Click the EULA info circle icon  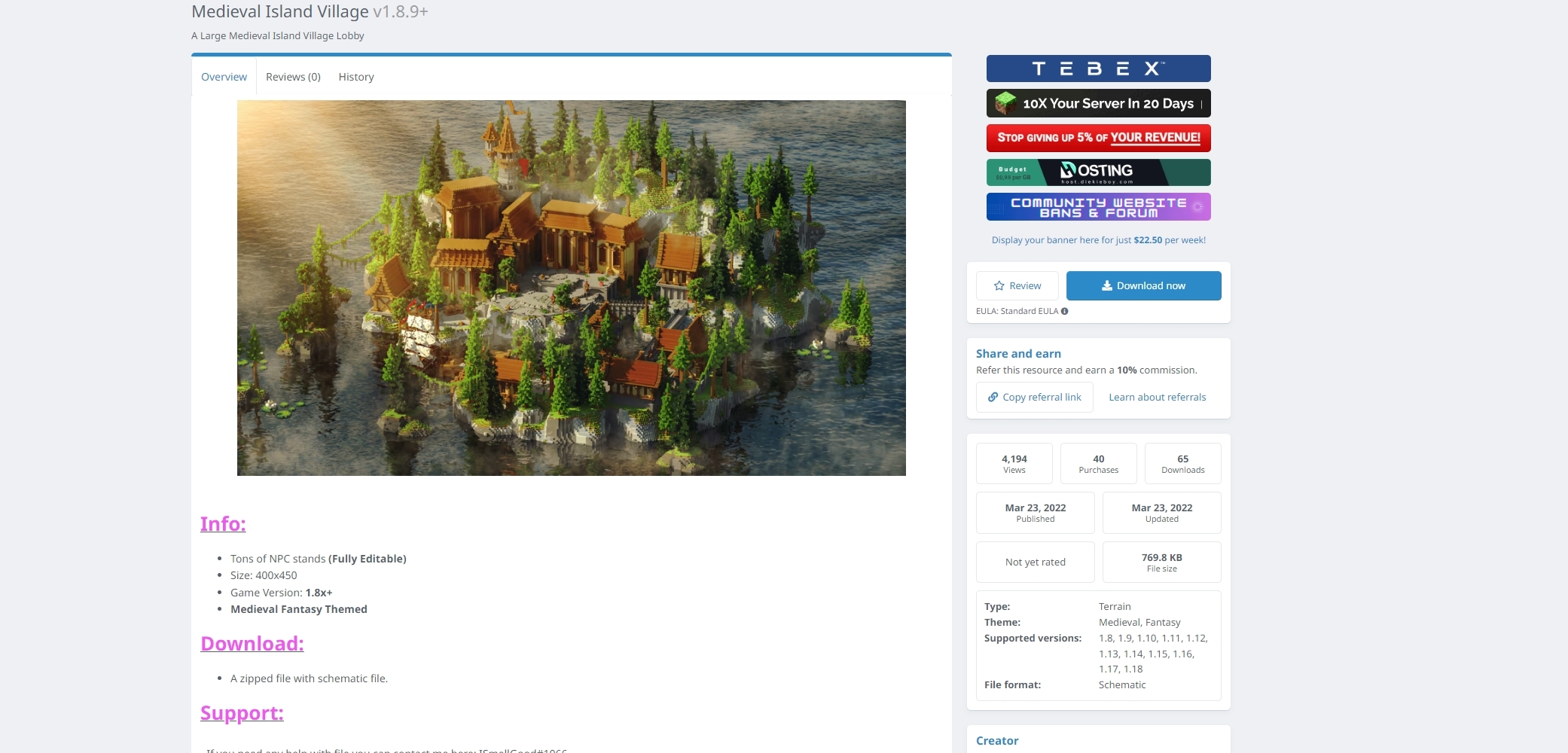pyautogui.click(x=1064, y=311)
